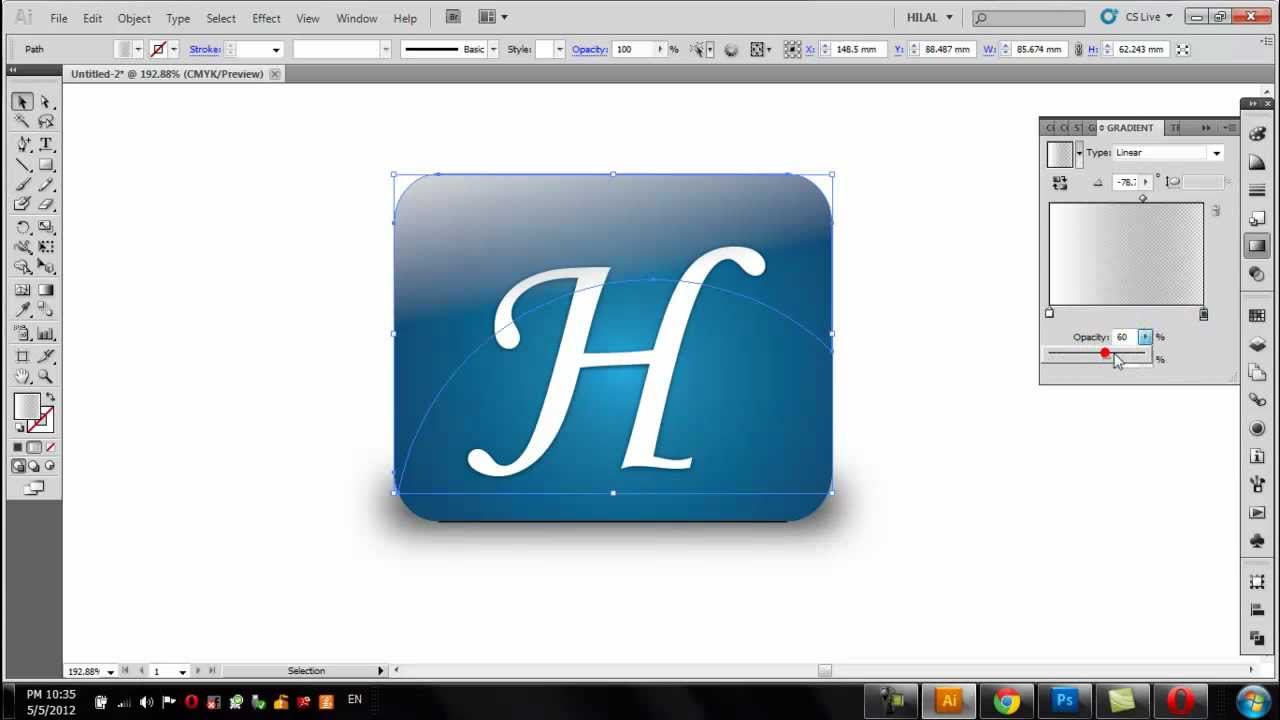Go to Adobe Bridge button
This screenshot has height=720, width=1280.
click(x=453, y=17)
